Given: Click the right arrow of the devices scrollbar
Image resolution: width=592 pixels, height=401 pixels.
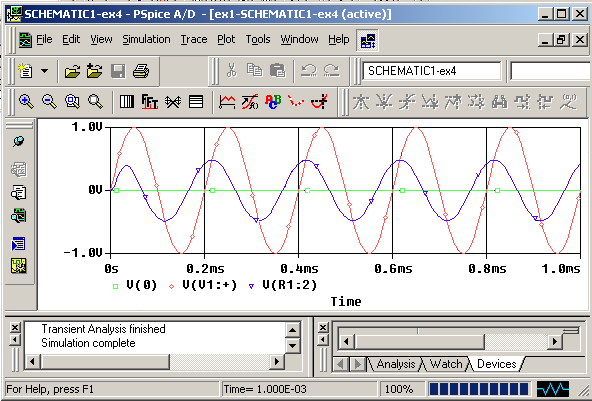Looking at the screenshot, I should tap(554, 342).
